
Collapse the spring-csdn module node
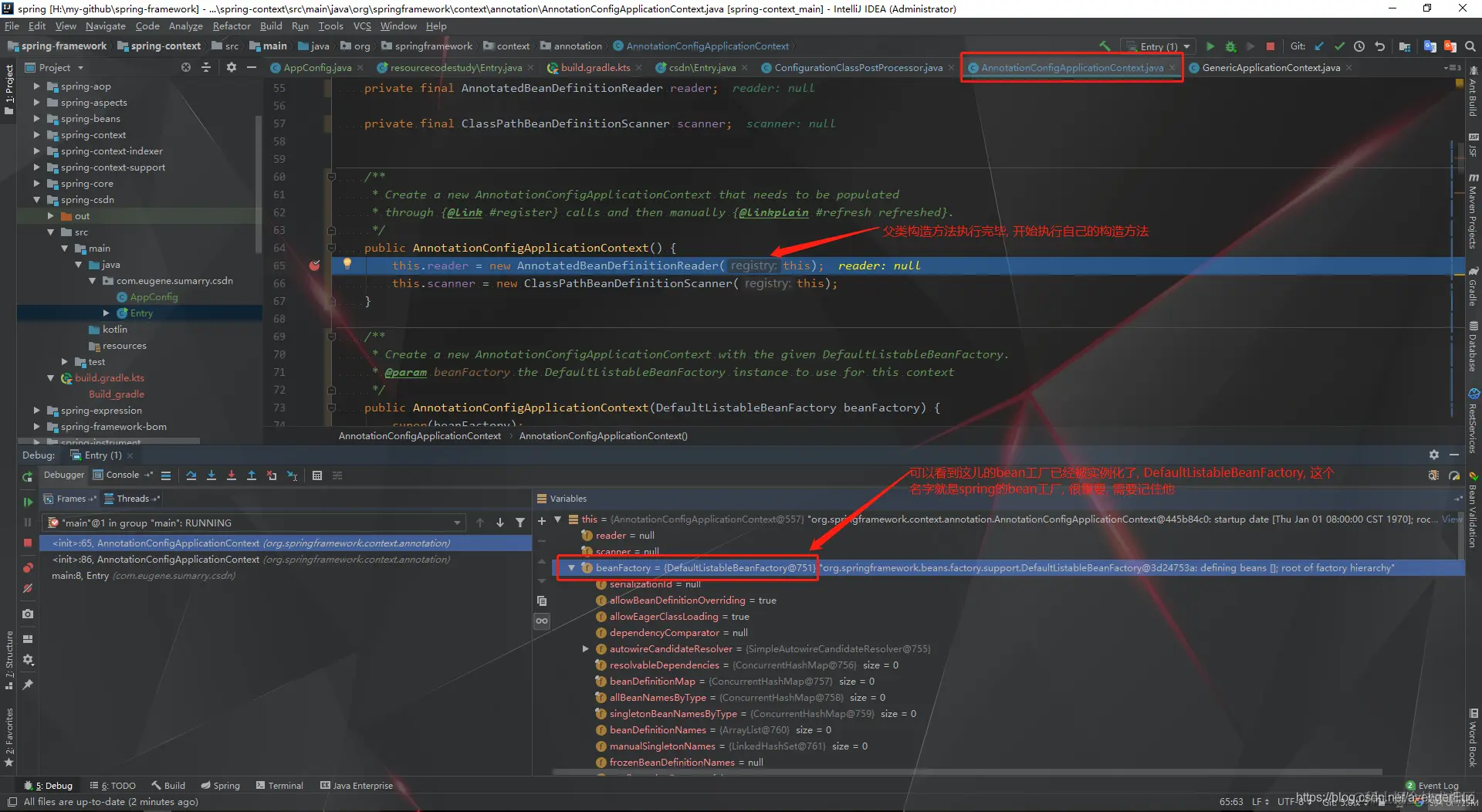pyautogui.click(x=36, y=200)
